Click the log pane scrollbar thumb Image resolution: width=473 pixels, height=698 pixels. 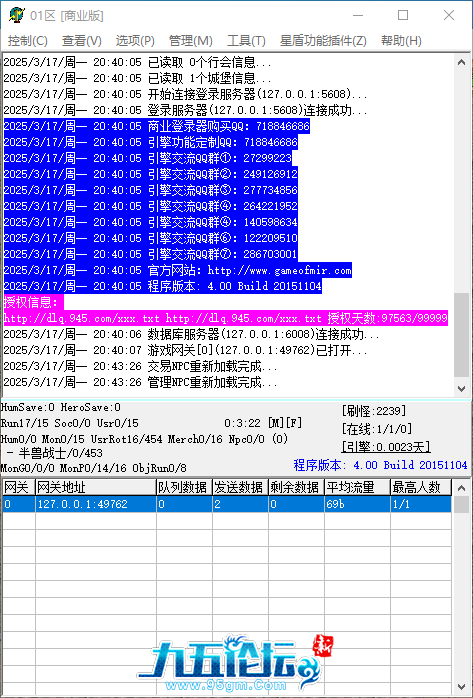(461, 335)
